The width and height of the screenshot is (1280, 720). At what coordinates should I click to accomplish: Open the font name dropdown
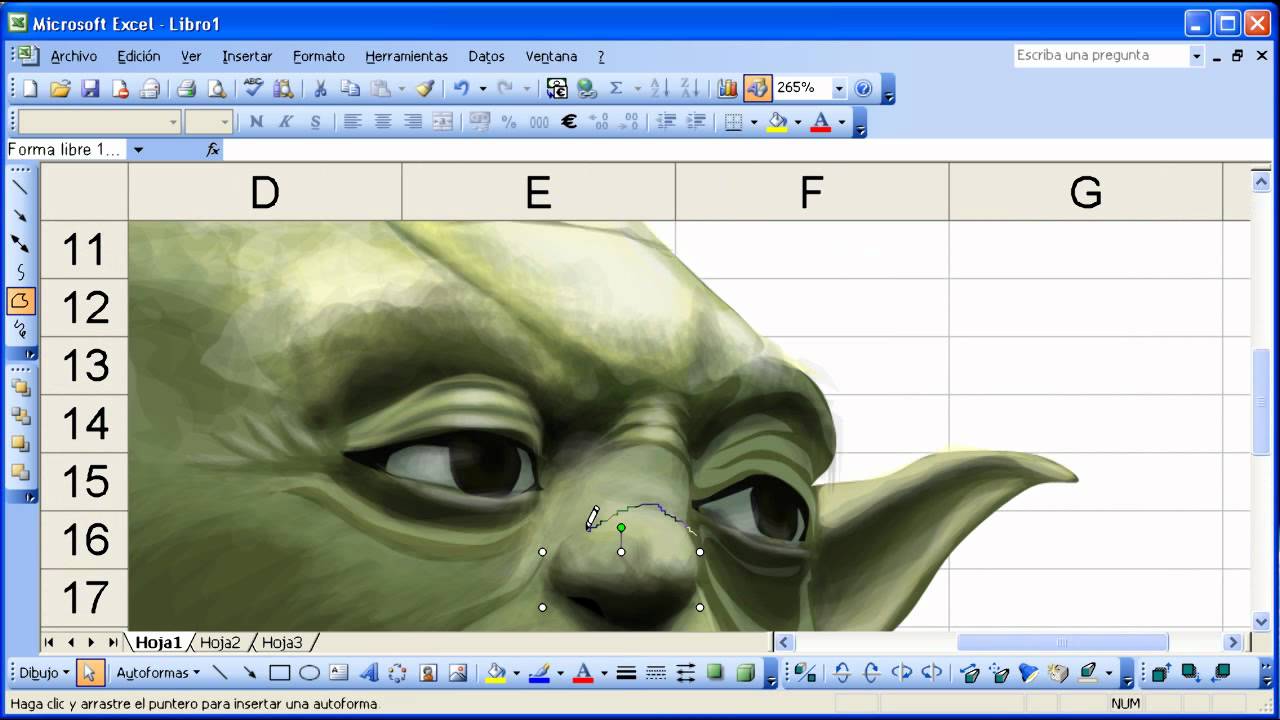click(x=173, y=122)
